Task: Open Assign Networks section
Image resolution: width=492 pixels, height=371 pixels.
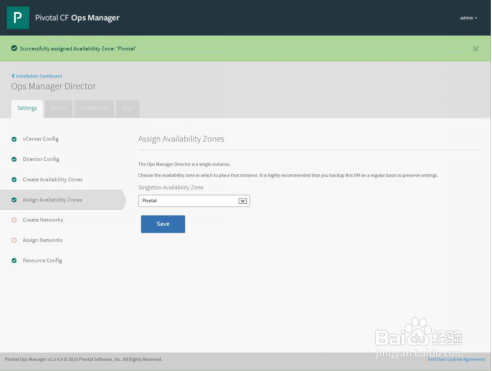Action: click(42, 240)
